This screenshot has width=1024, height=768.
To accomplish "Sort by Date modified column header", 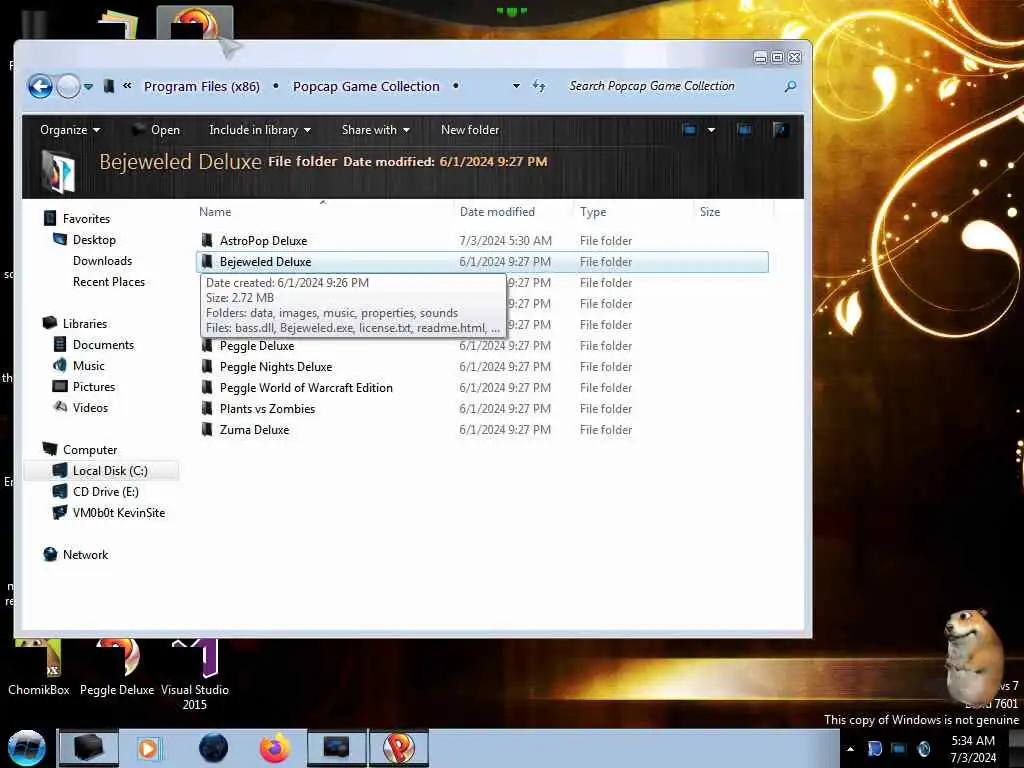I will [x=497, y=212].
